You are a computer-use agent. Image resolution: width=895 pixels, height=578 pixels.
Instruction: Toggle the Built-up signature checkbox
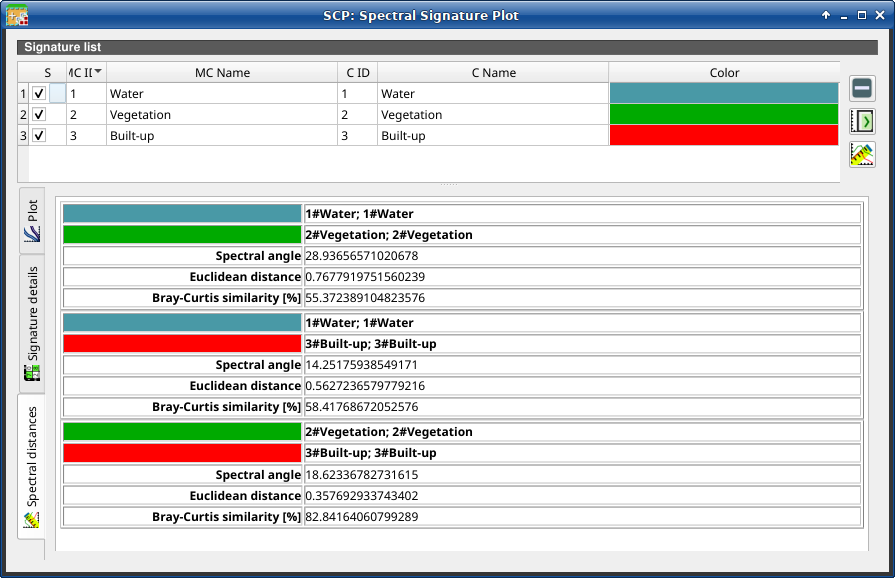[x=39, y=136]
